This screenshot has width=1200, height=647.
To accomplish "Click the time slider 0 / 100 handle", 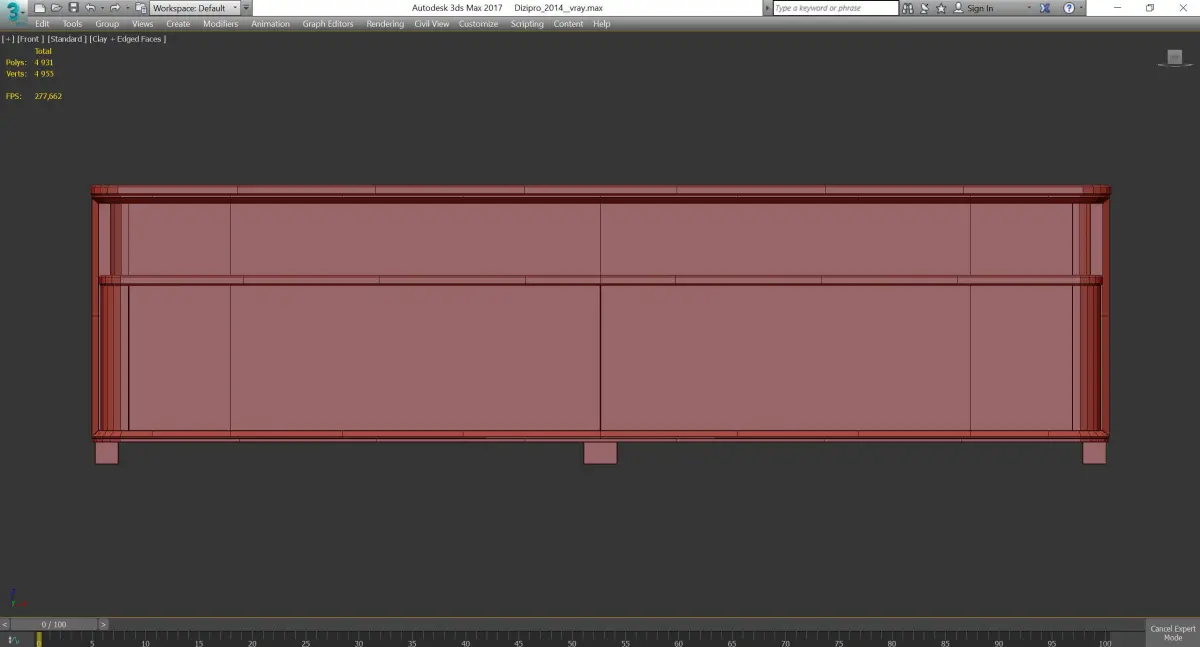I will pos(54,624).
